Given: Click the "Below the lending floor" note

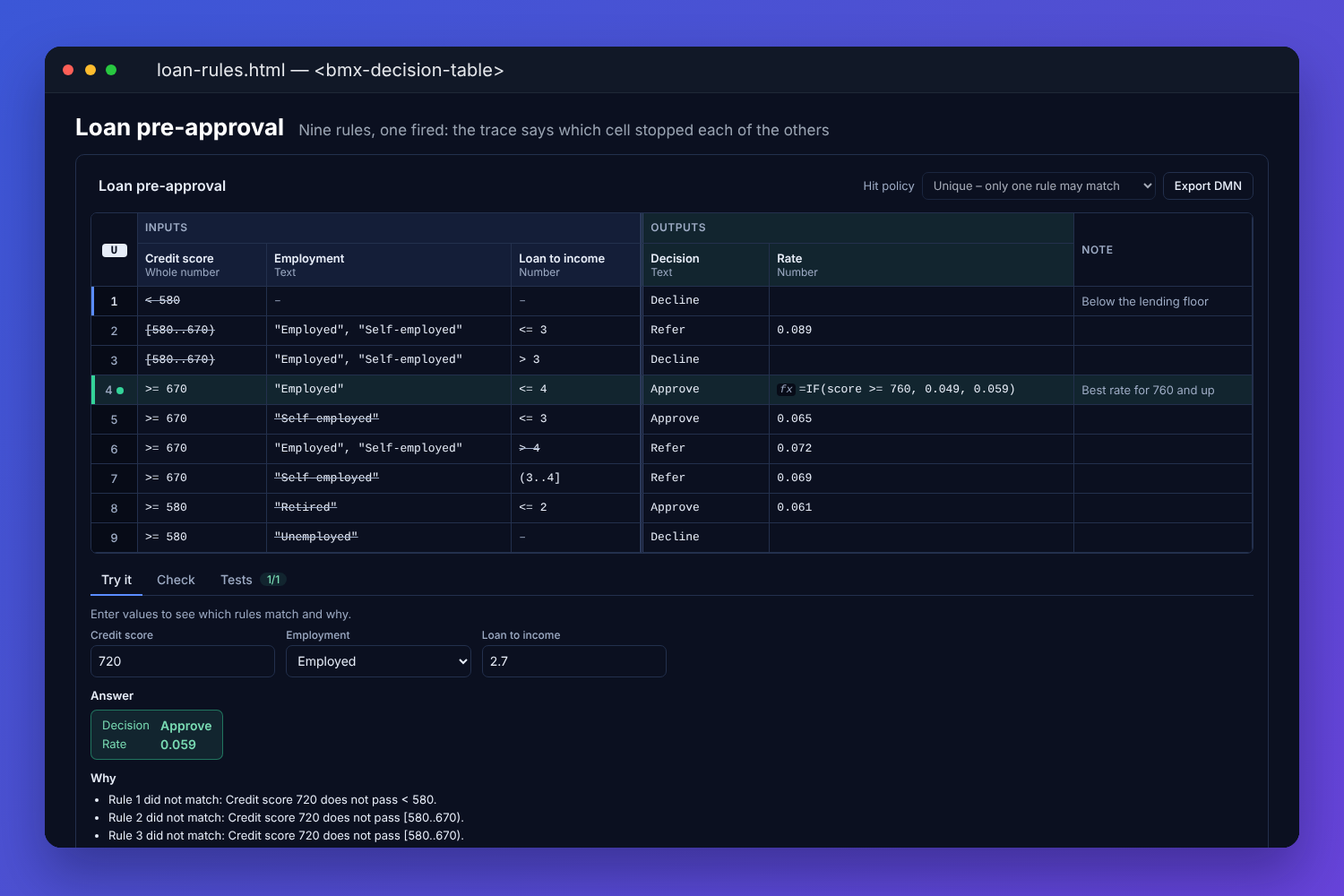Looking at the screenshot, I should (1163, 301).
